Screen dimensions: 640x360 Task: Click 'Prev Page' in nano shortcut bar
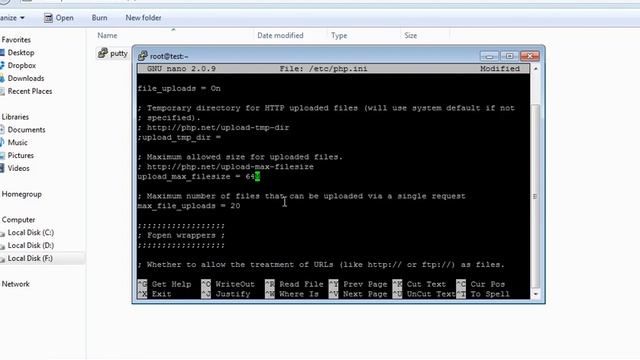tap(365, 284)
